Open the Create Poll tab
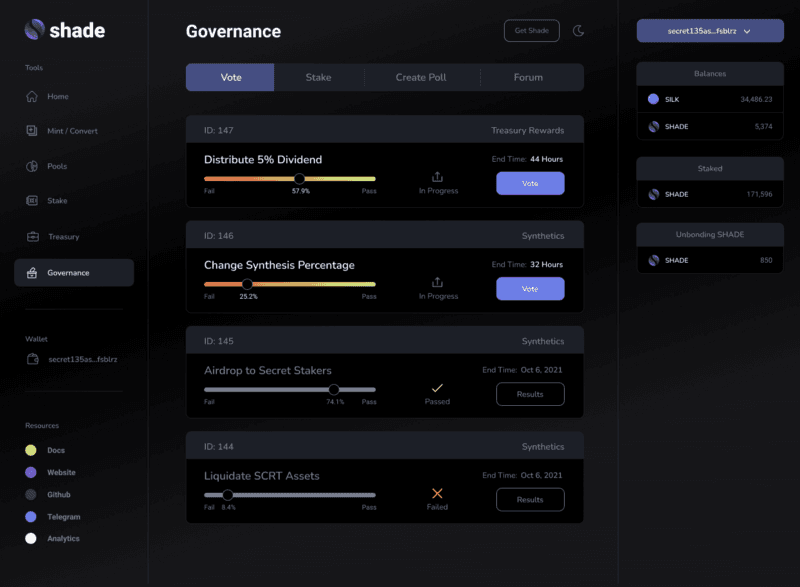The width and height of the screenshot is (800, 587). tap(421, 78)
